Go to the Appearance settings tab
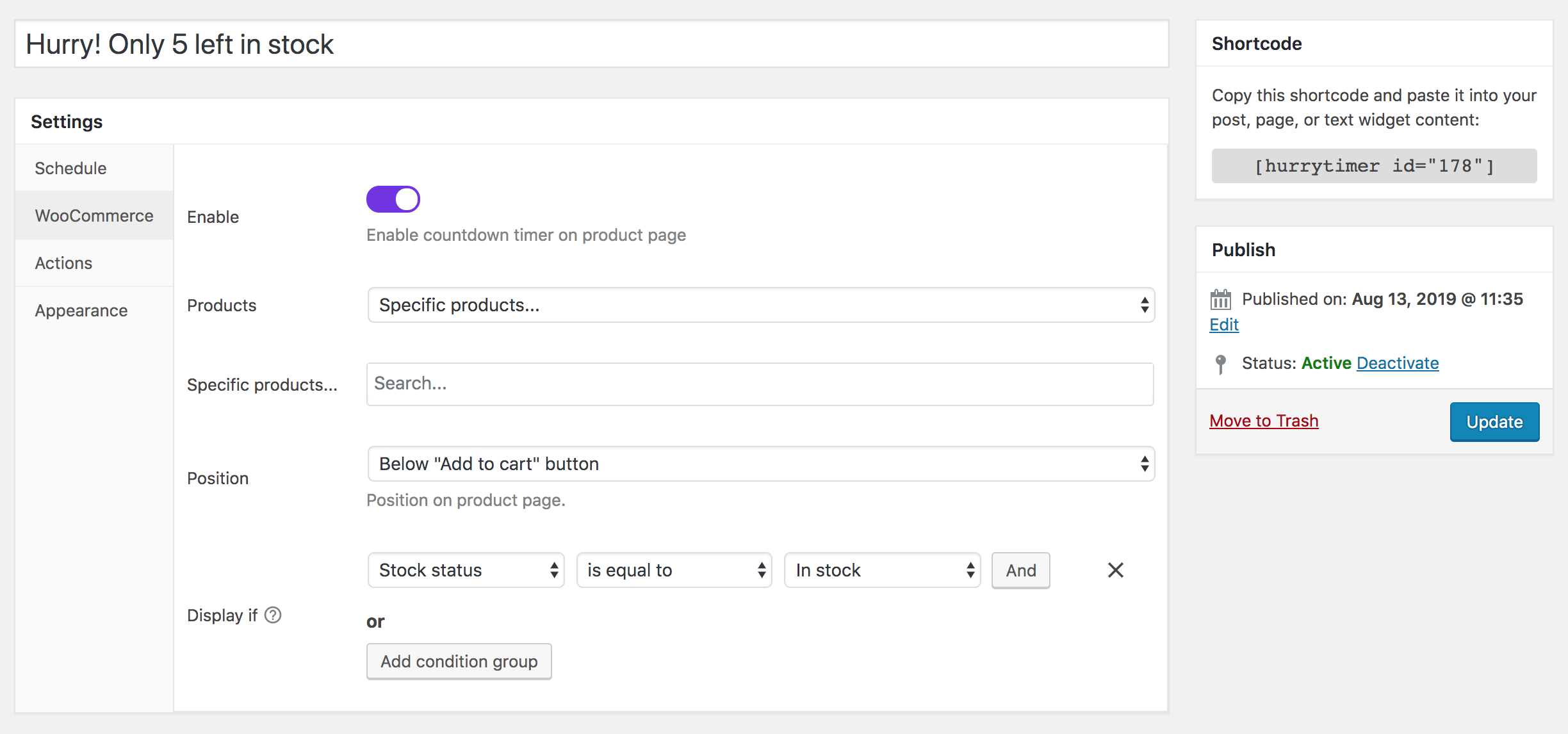 coord(81,311)
